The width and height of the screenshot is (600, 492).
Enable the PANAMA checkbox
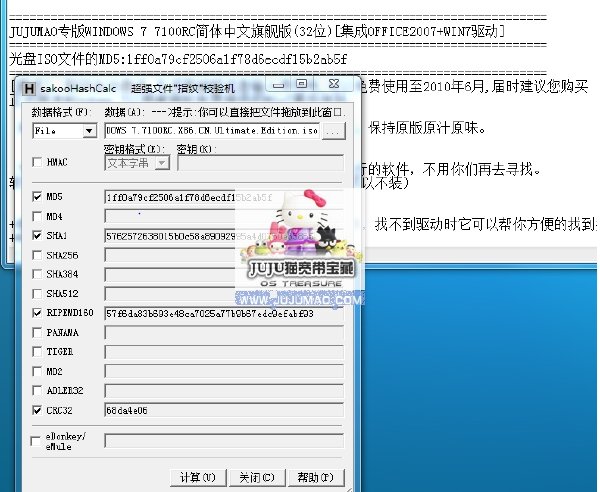click(x=37, y=332)
